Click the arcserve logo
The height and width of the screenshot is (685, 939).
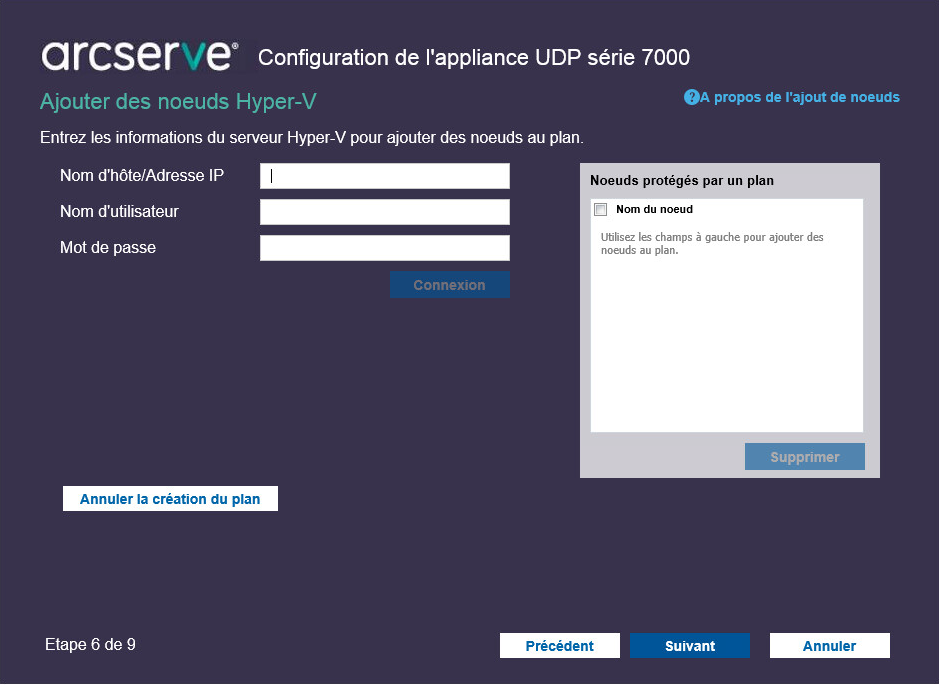tap(140, 56)
